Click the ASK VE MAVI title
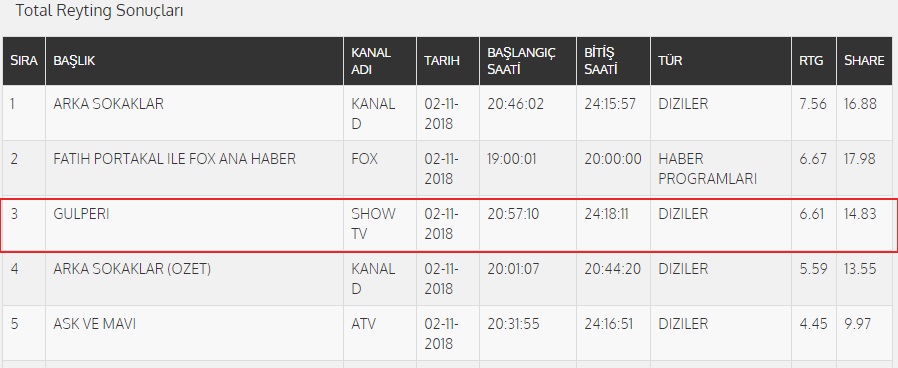This screenshot has width=898, height=368. (94, 324)
